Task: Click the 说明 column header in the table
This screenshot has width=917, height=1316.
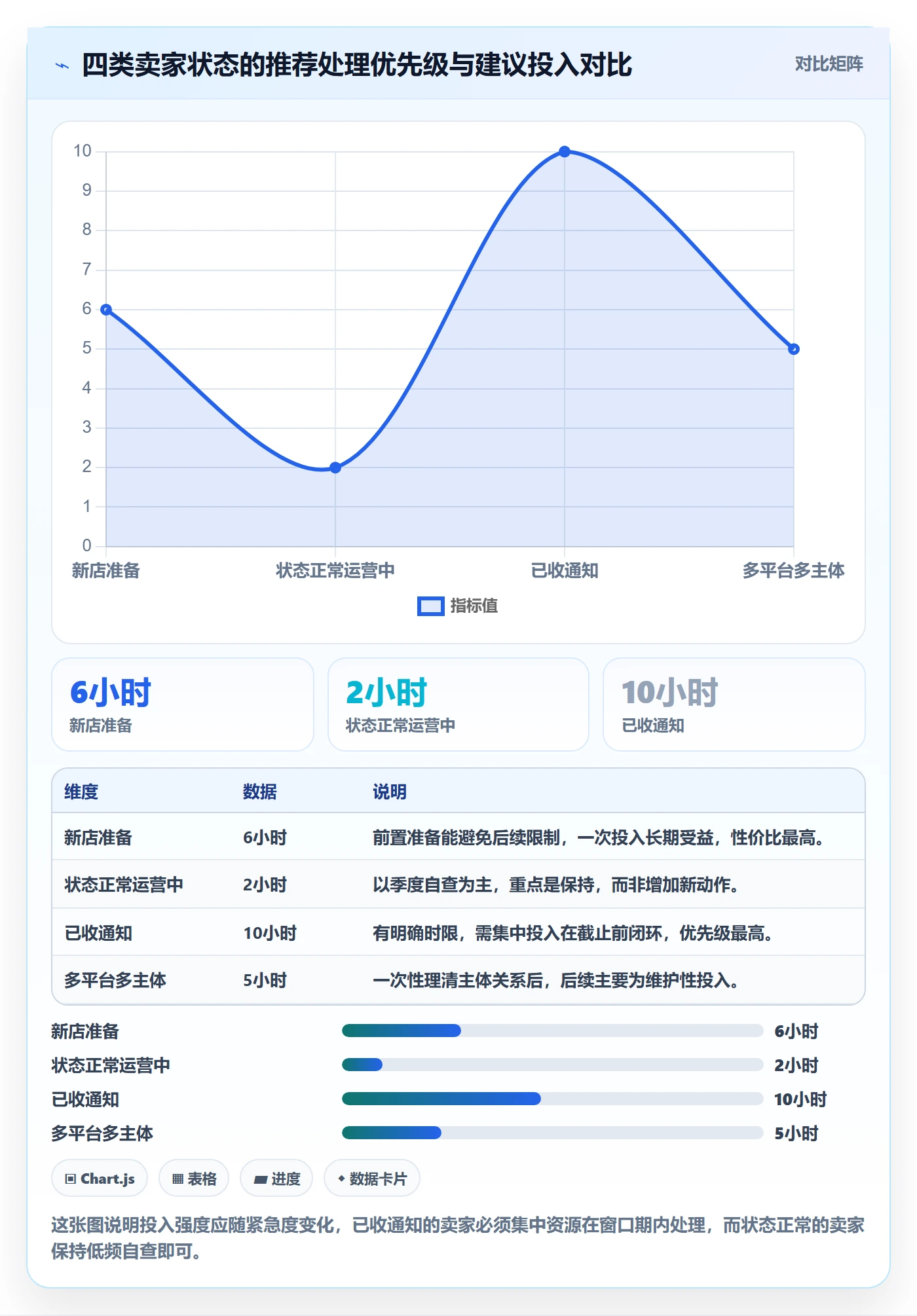Action: click(390, 792)
